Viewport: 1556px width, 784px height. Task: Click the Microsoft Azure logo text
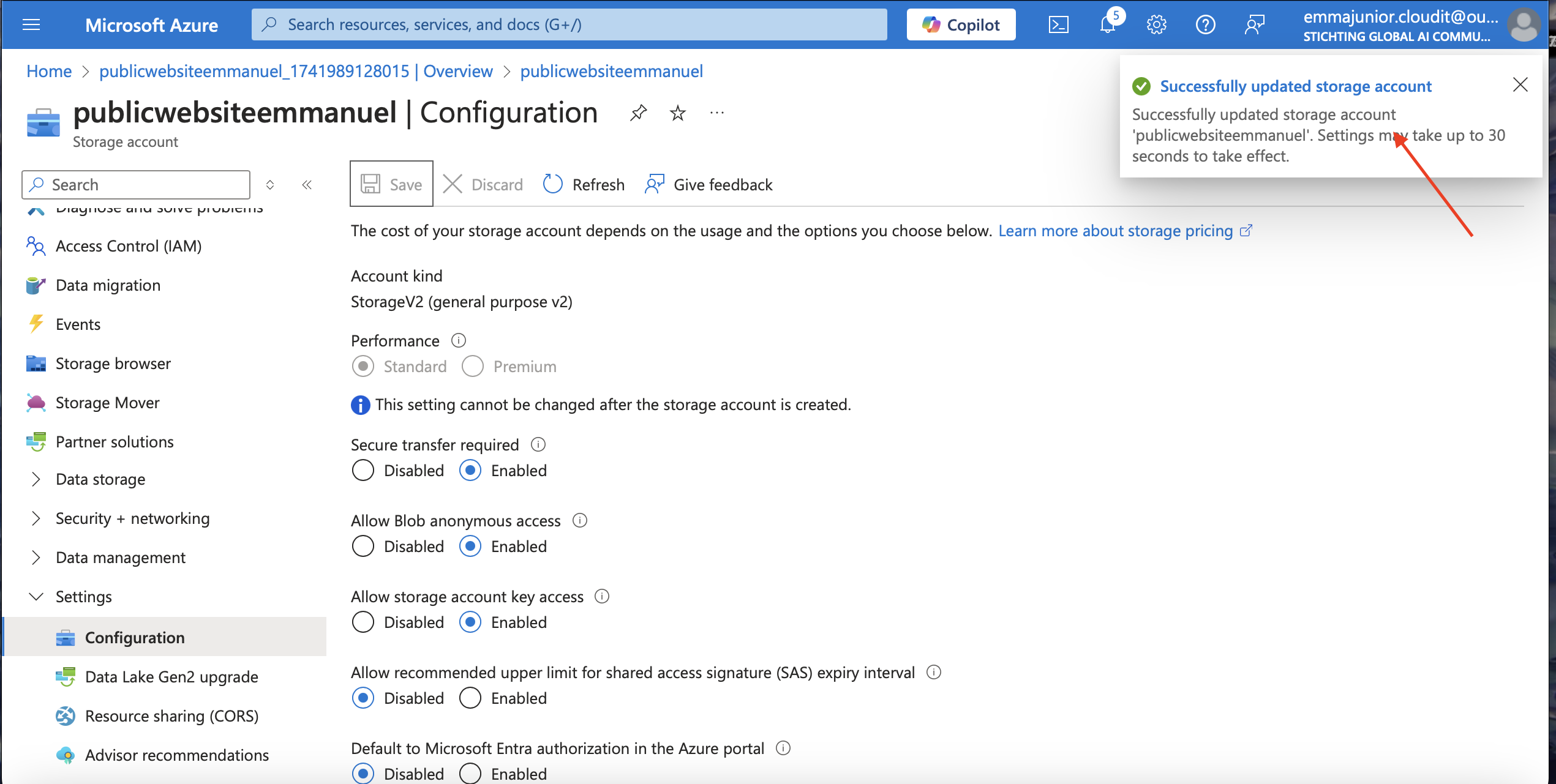pos(152,25)
